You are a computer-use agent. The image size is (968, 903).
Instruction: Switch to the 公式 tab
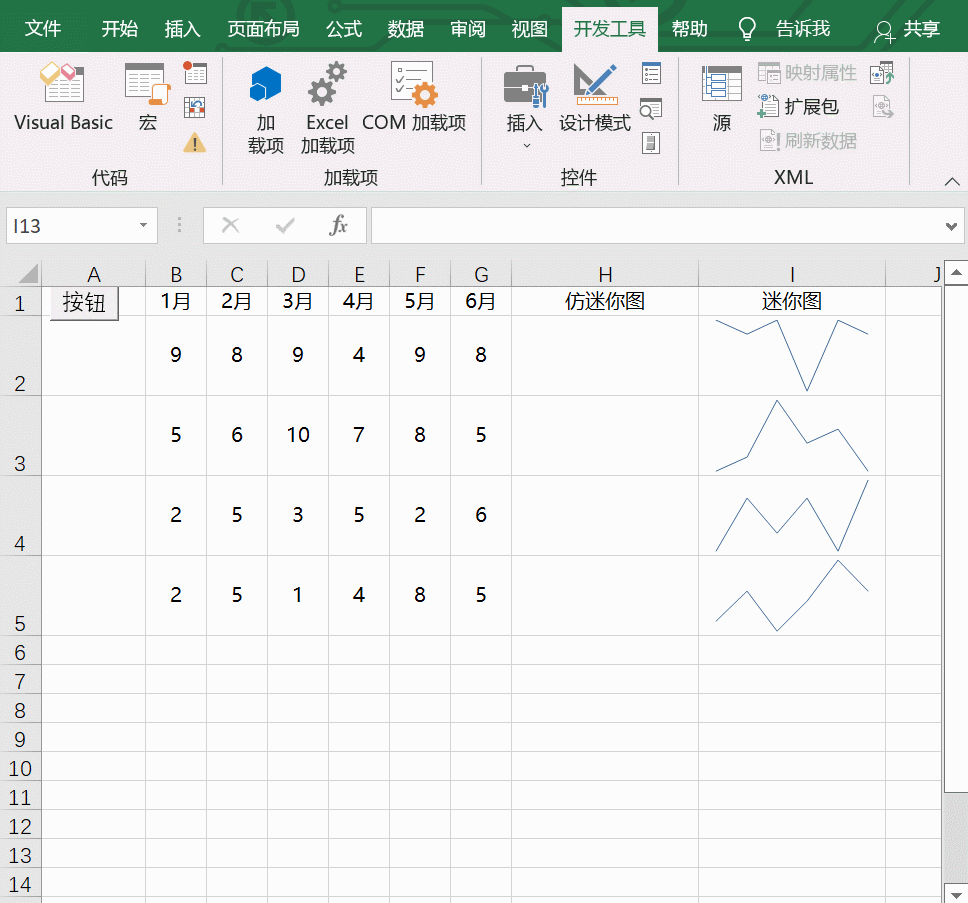[x=344, y=29]
